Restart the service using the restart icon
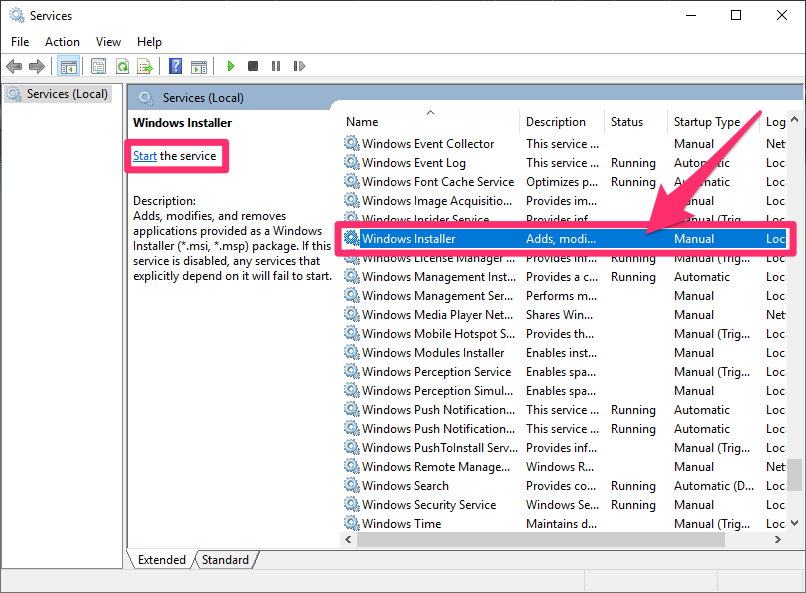The width and height of the screenshot is (806, 593). pyautogui.click(x=300, y=66)
